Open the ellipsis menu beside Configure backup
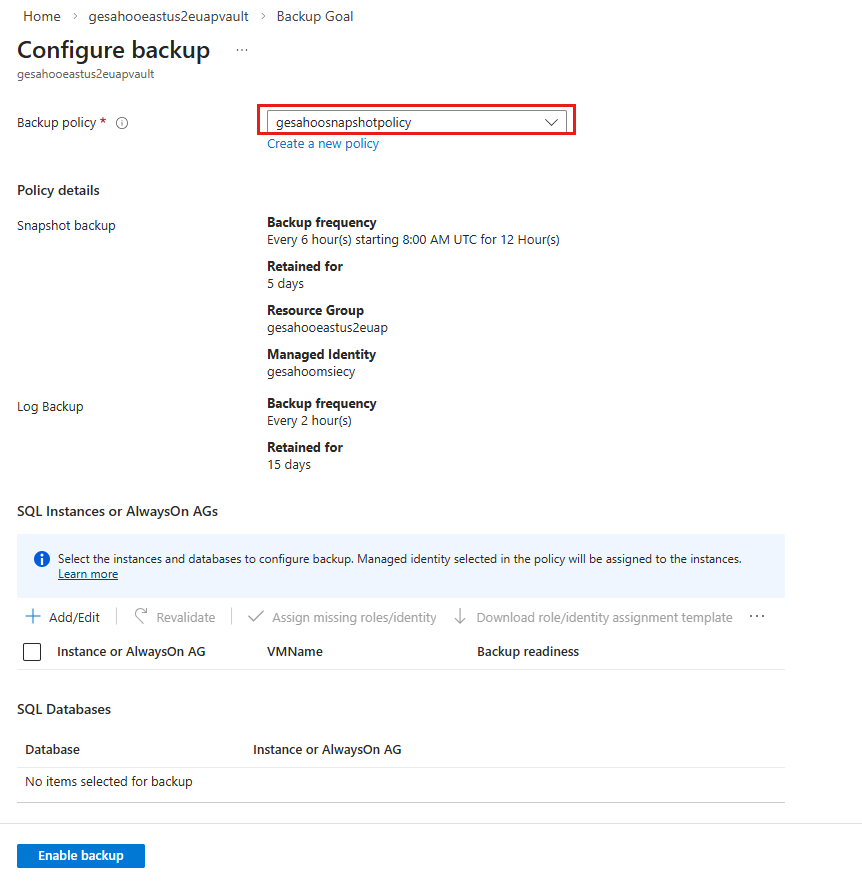Screen dimensions: 862x891 [242, 50]
